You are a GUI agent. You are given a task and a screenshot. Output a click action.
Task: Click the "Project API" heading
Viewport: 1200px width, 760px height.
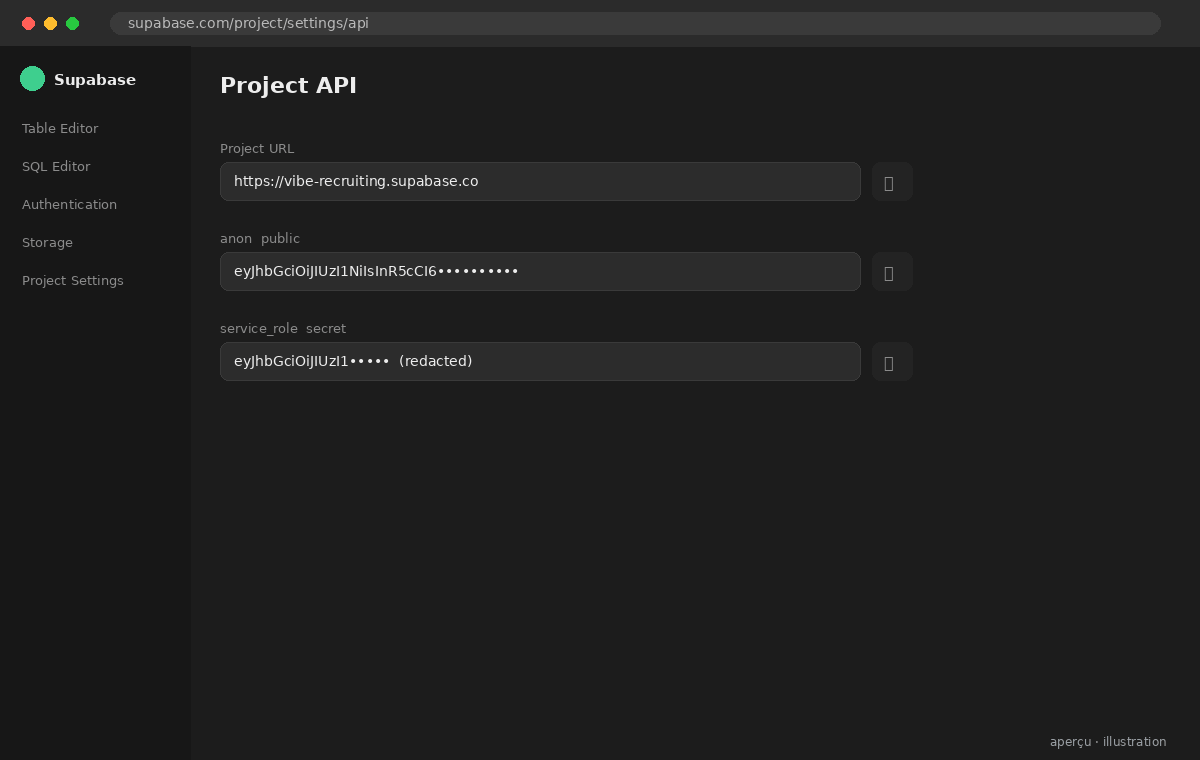288,85
